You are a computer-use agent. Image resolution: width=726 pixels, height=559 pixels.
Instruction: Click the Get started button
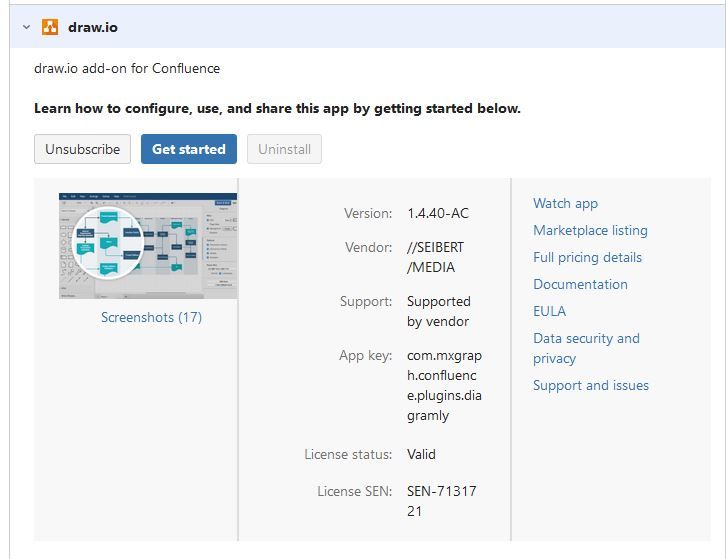189,149
